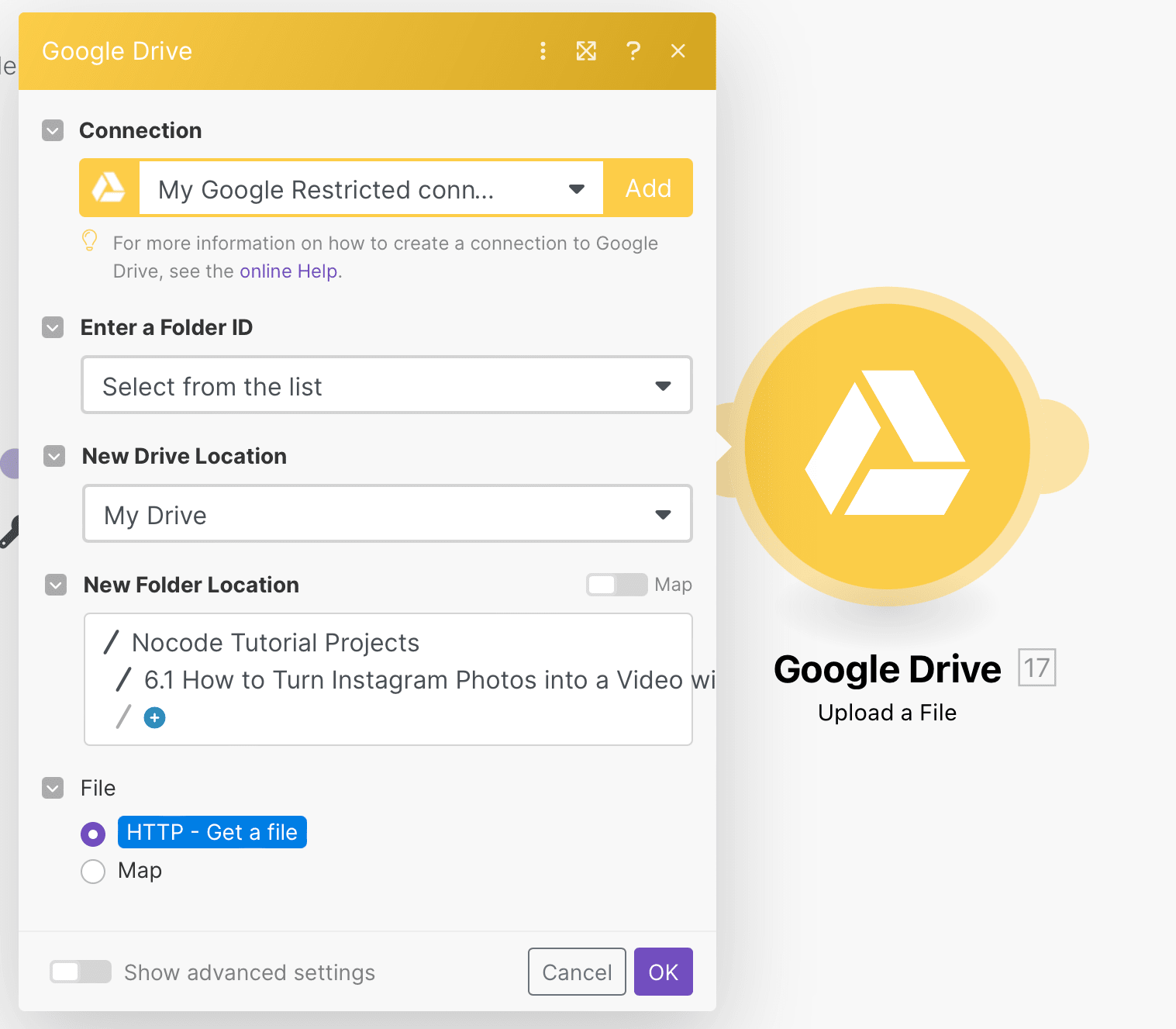
Task: Turn on Show advanced settings
Action: [80, 972]
